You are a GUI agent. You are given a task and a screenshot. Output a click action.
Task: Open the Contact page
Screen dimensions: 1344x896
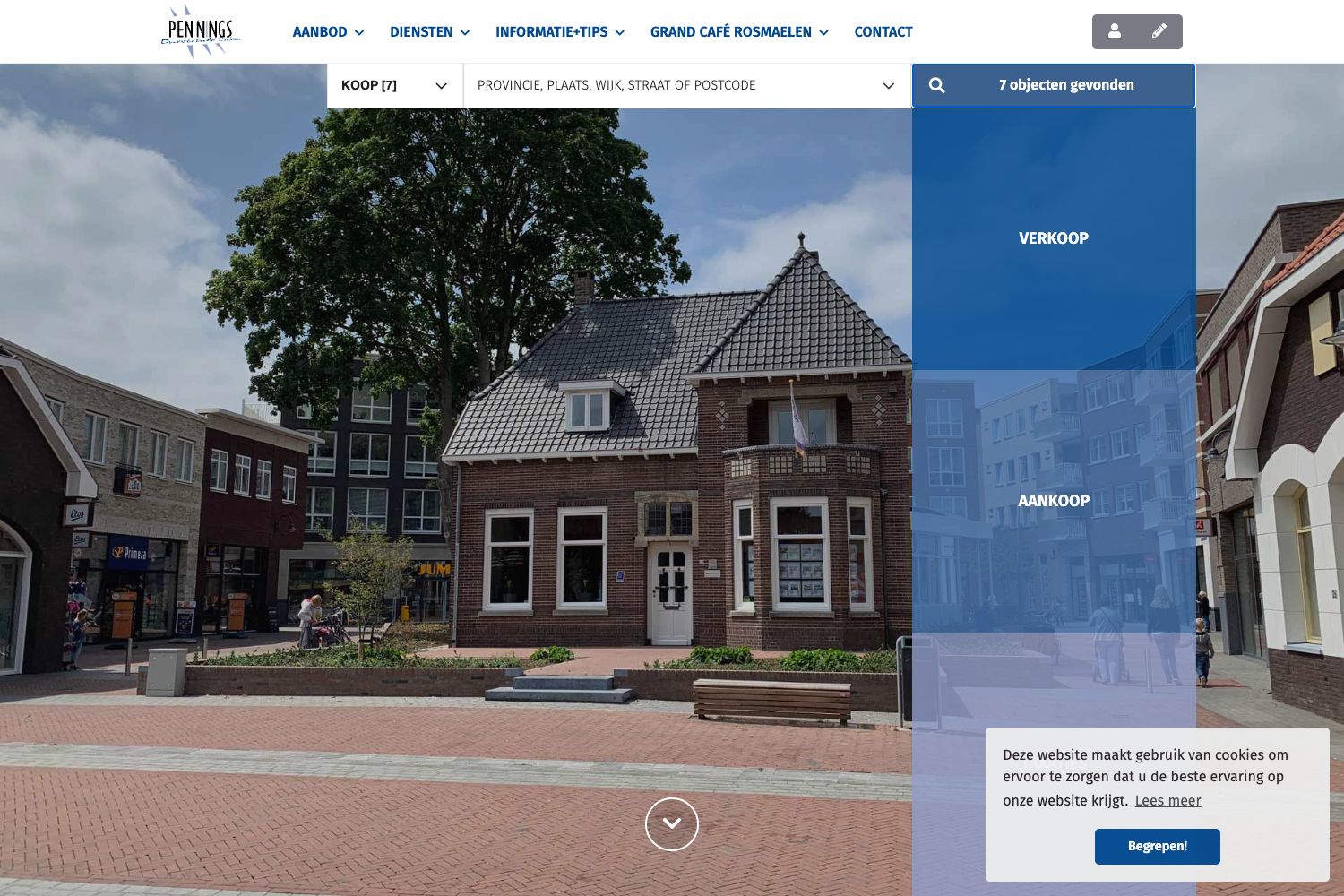pos(883,32)
